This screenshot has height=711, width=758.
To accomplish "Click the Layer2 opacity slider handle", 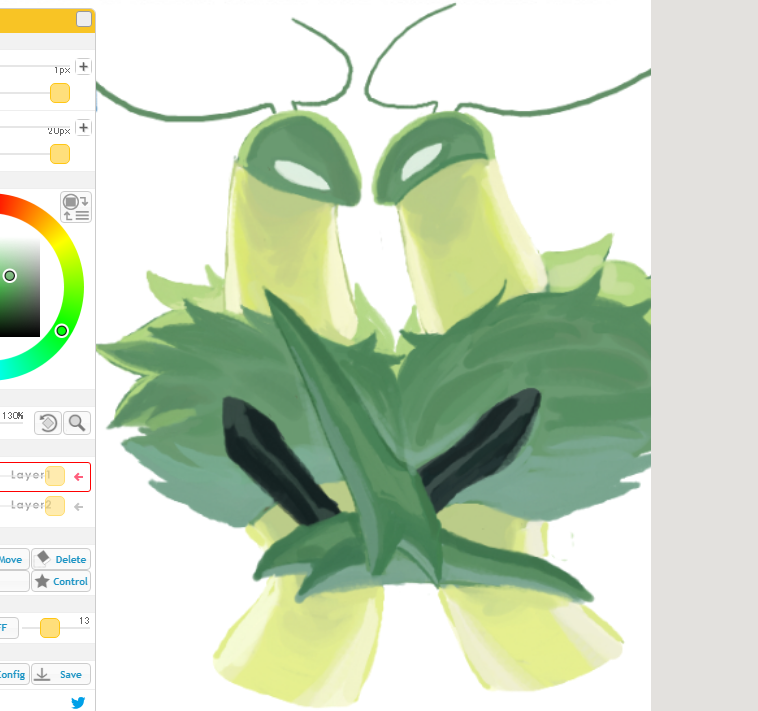I will coord(55,506).
